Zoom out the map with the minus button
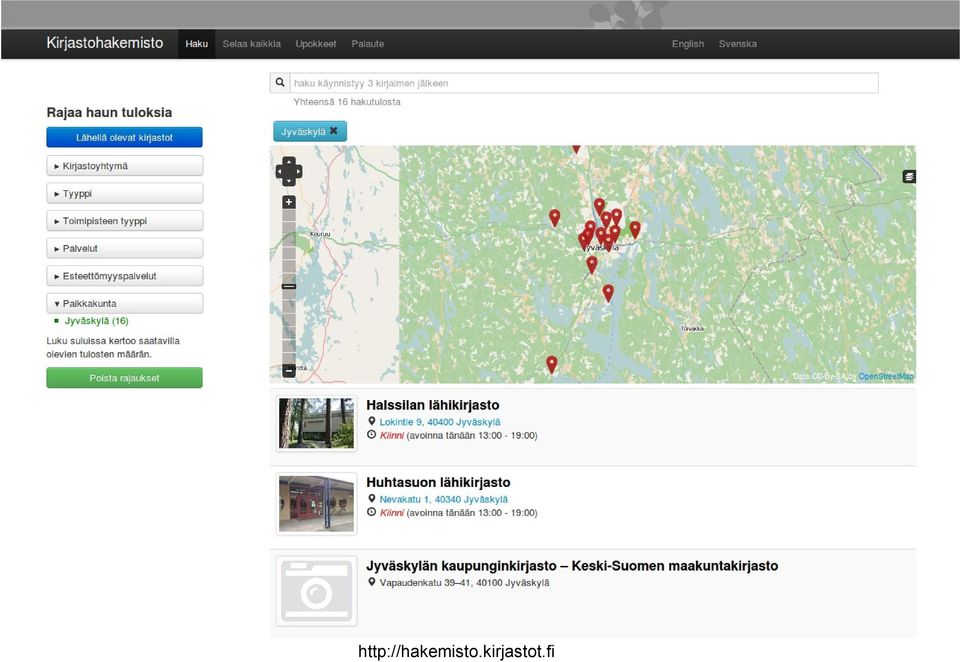960x662 pixels. 289,370
